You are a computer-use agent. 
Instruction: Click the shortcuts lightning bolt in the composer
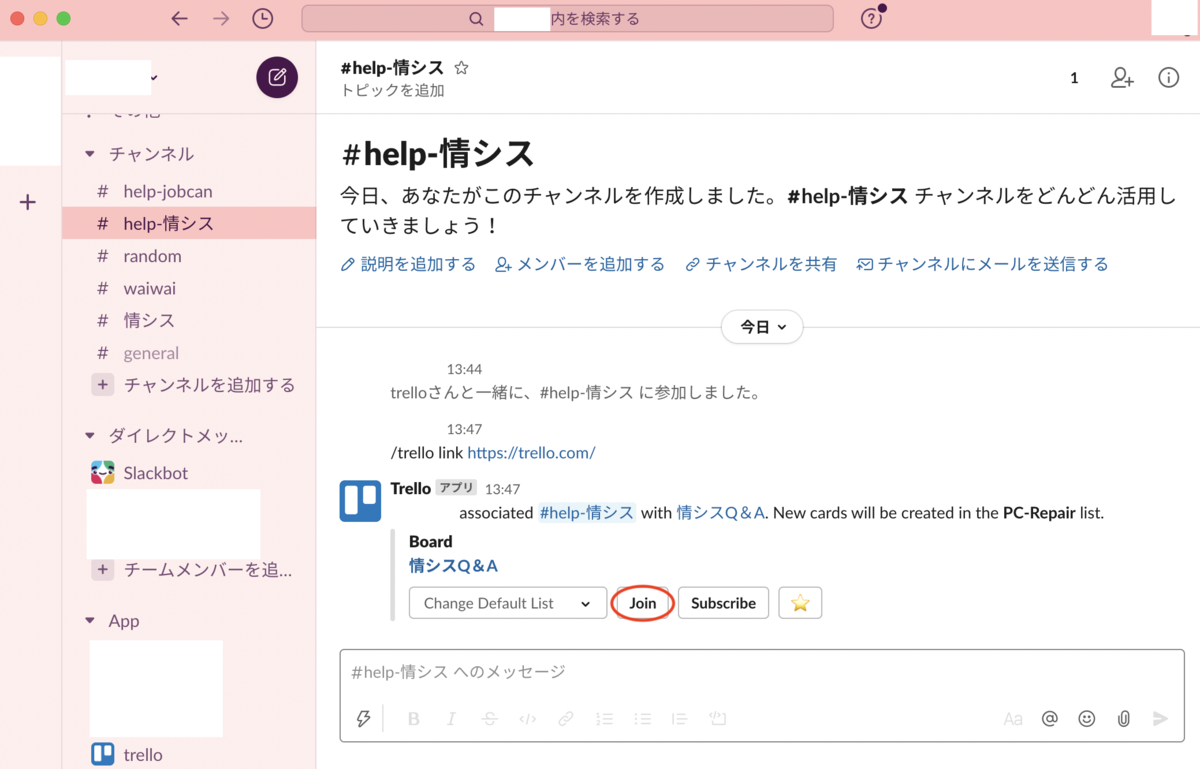point(364,718)
